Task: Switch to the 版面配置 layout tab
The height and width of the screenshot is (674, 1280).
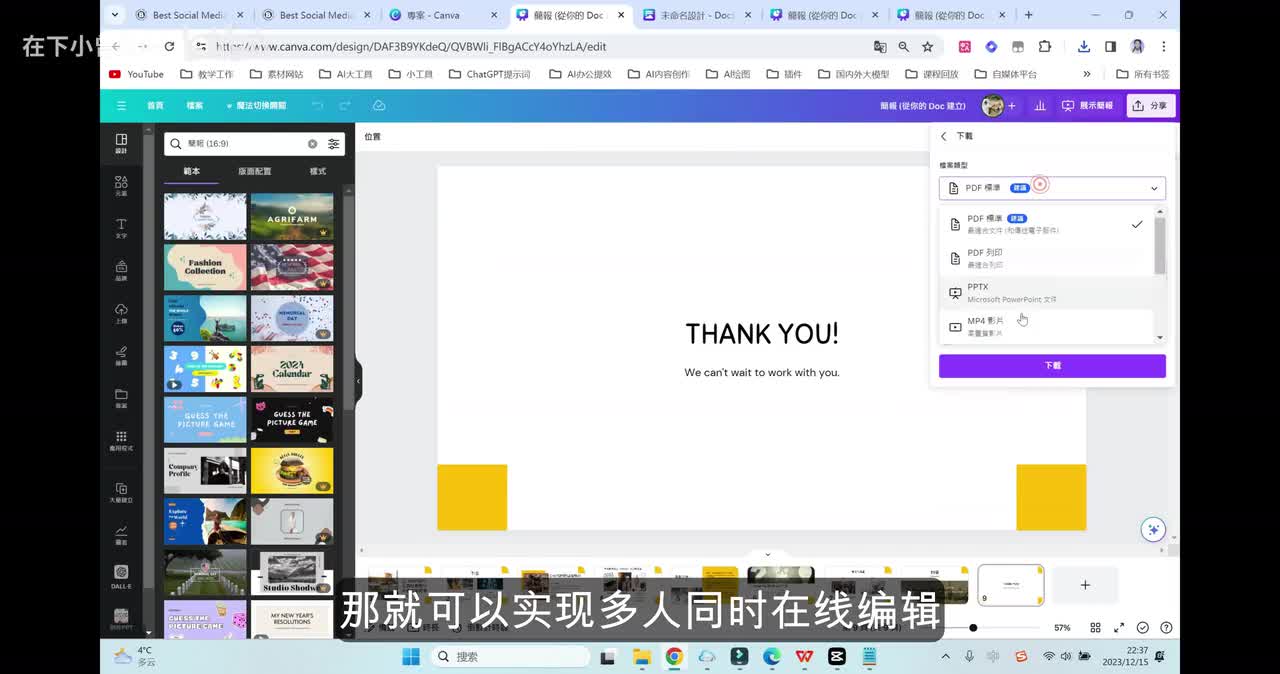Action: pyautogui.click(x=254, y=171)
